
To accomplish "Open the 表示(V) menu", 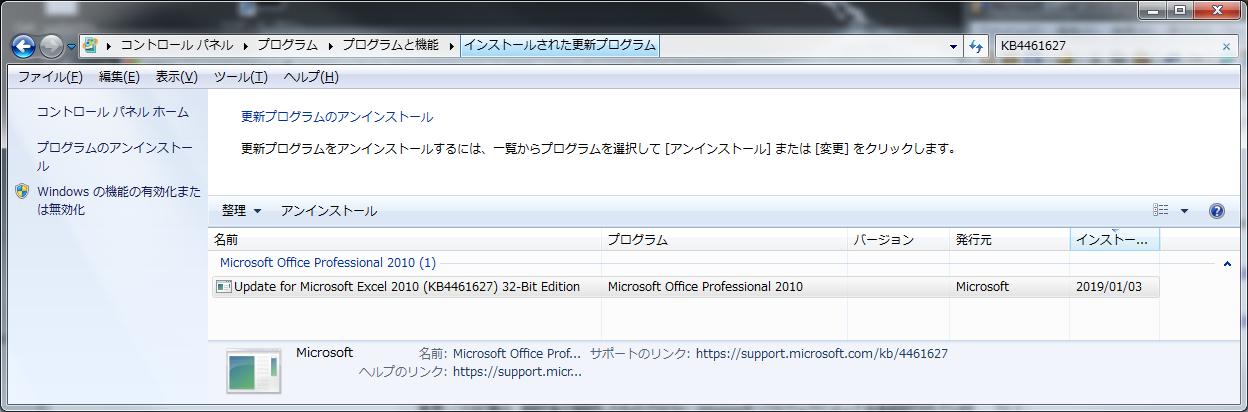I will 176,77.
